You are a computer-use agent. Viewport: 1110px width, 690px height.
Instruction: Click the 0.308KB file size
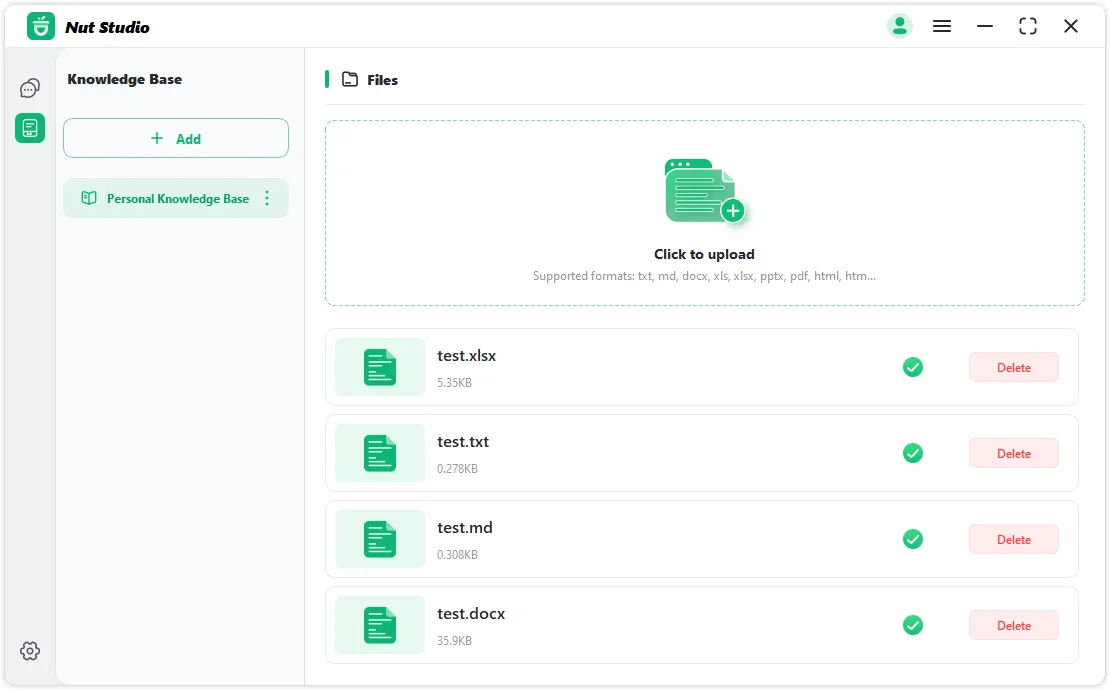coord(457,555)
